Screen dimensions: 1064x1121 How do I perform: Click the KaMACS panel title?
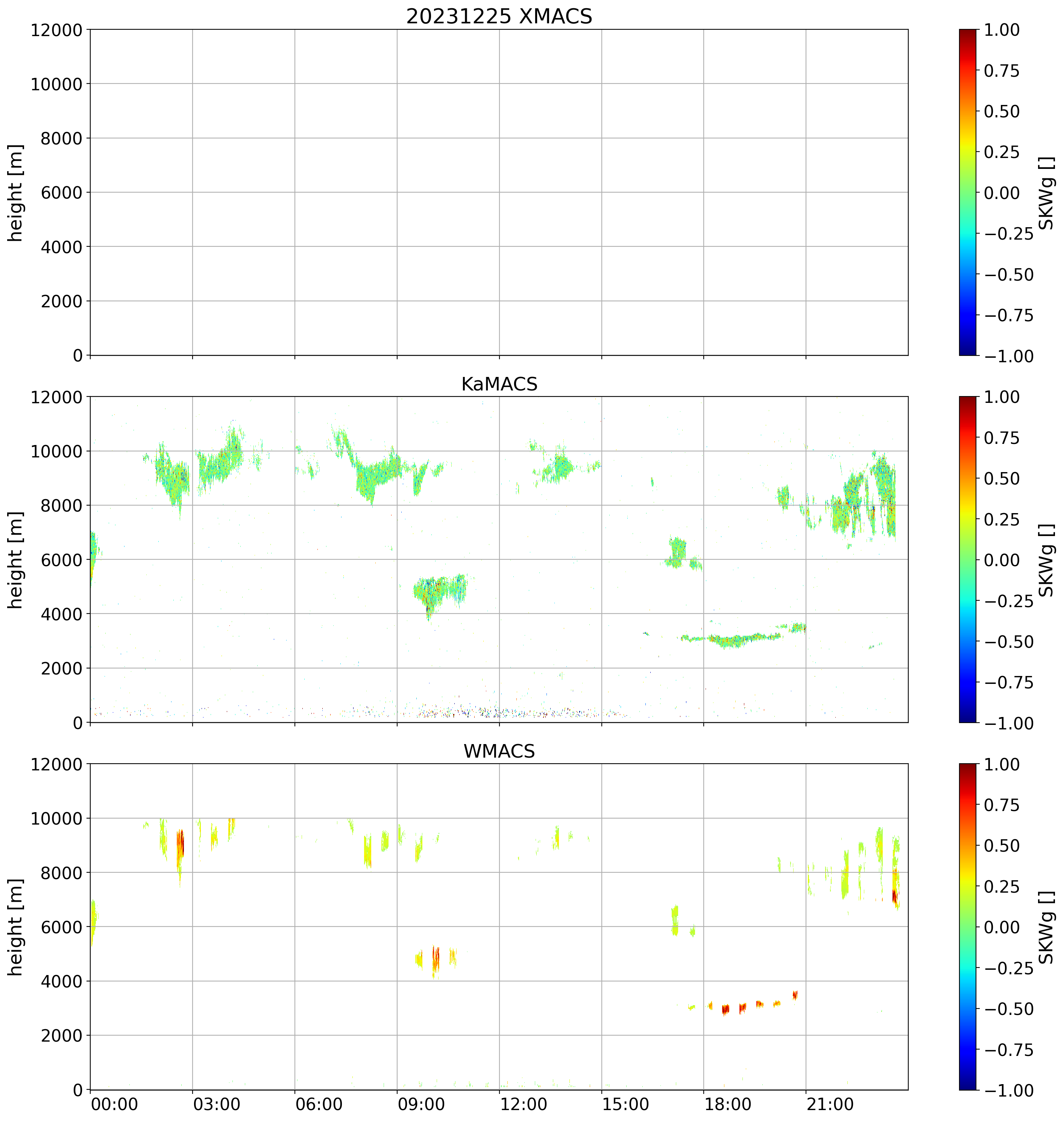tap(499, 384)
